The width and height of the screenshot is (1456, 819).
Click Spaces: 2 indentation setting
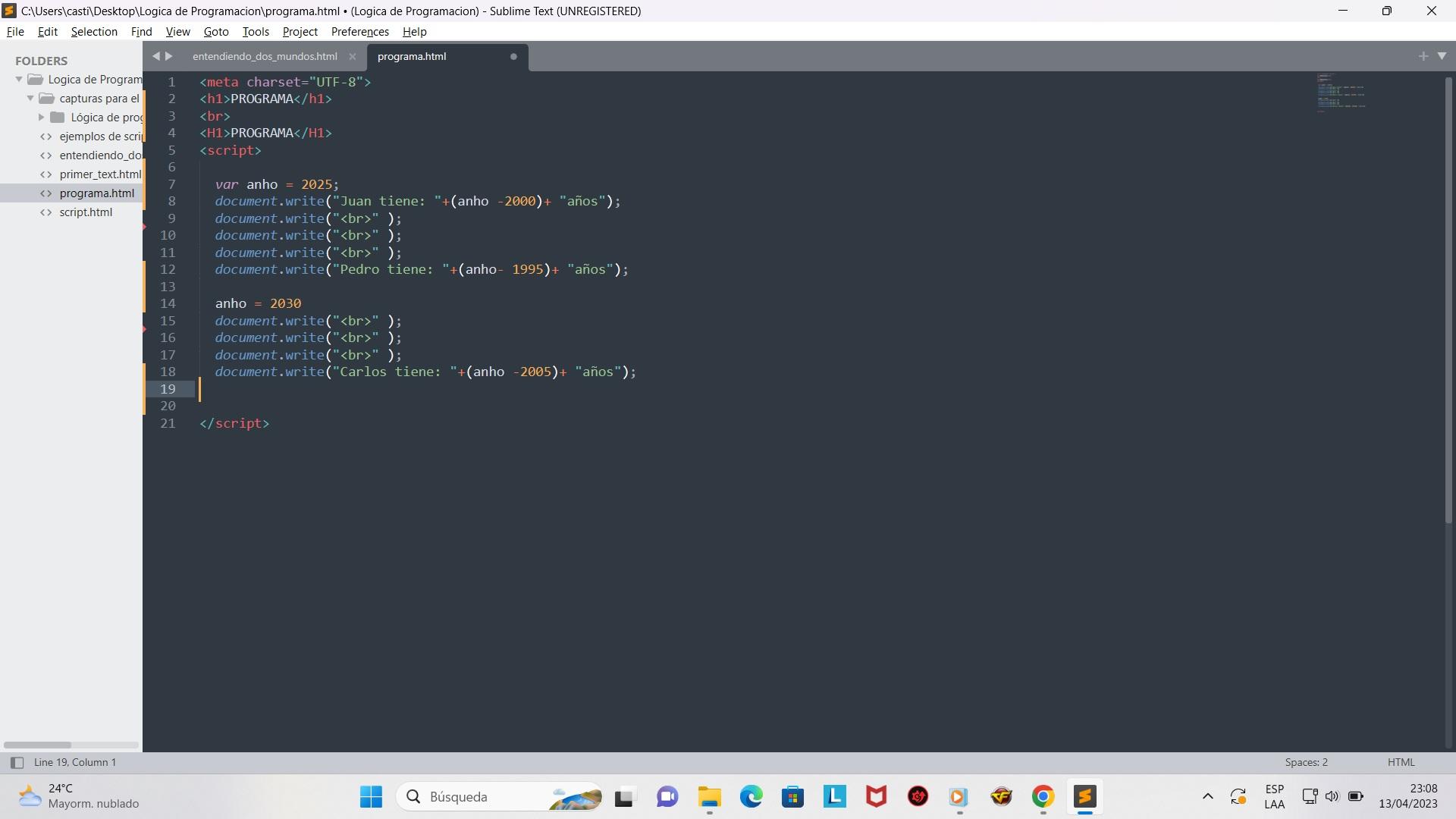(1306, 763)
